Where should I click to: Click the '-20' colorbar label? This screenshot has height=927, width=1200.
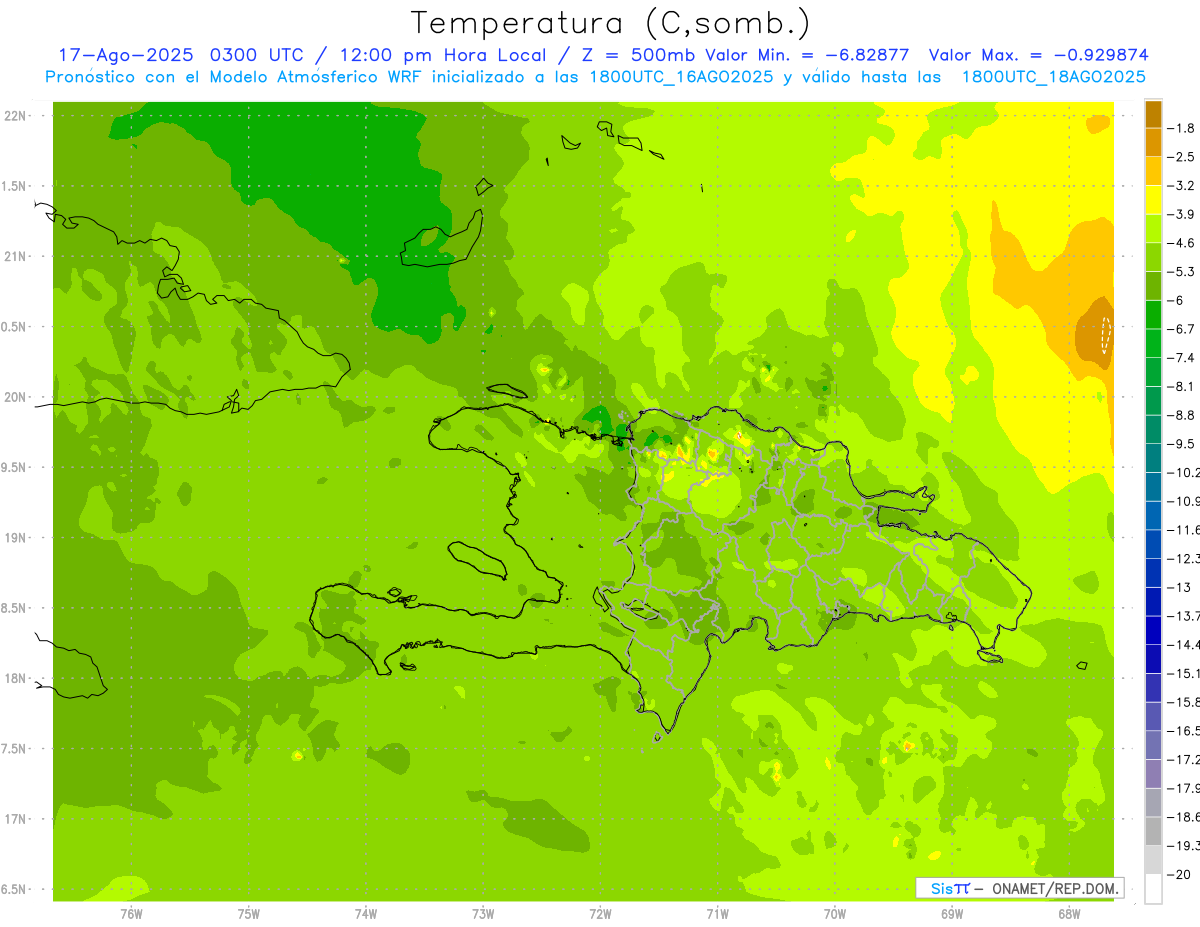point(1179,874)
